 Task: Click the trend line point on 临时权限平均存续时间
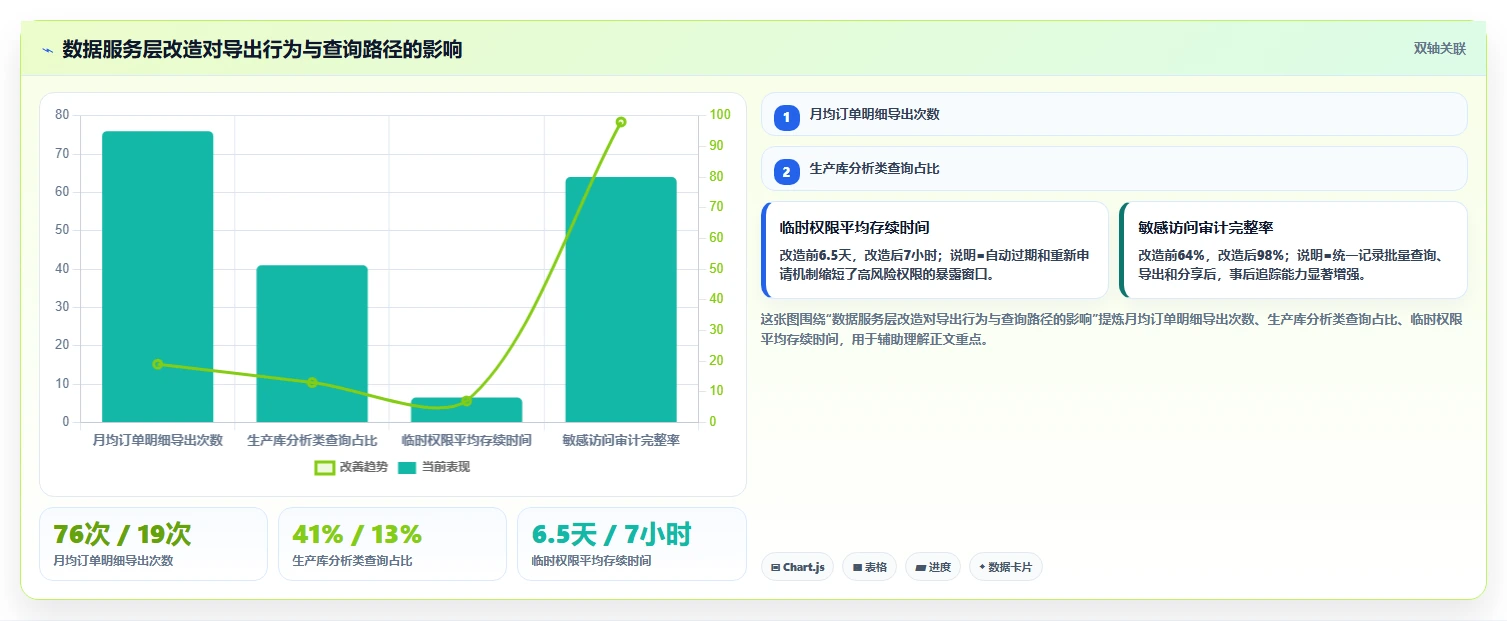point(466,401)
